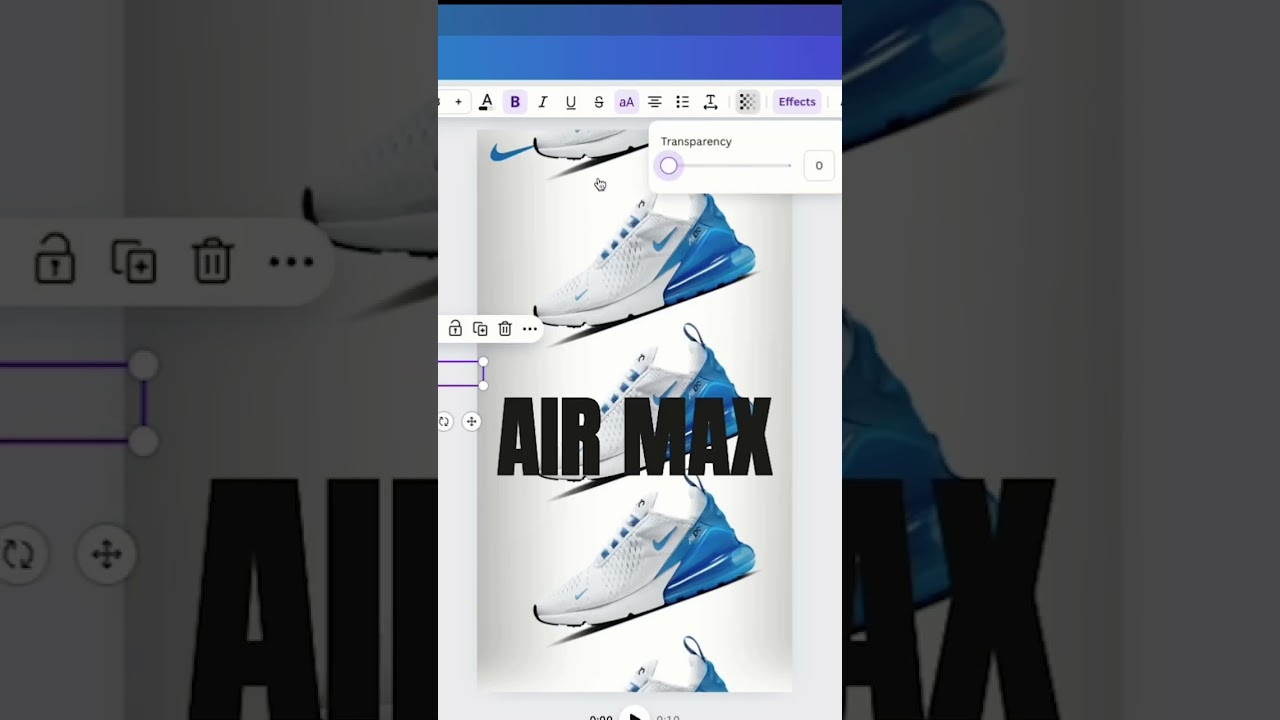
Task: Duplicate the selected element
Action: (x=480, y=329)
